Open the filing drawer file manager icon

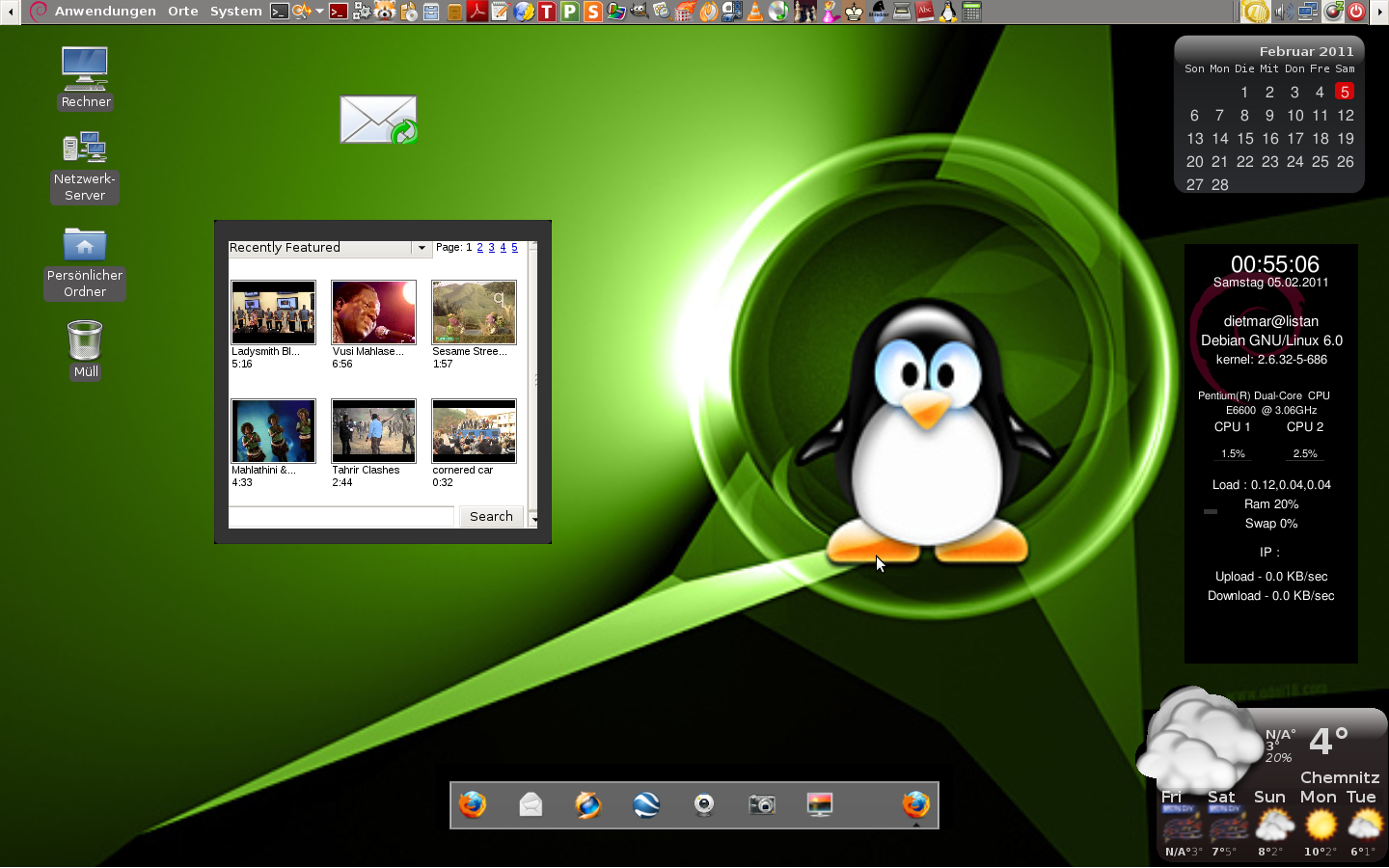point(432,12)
